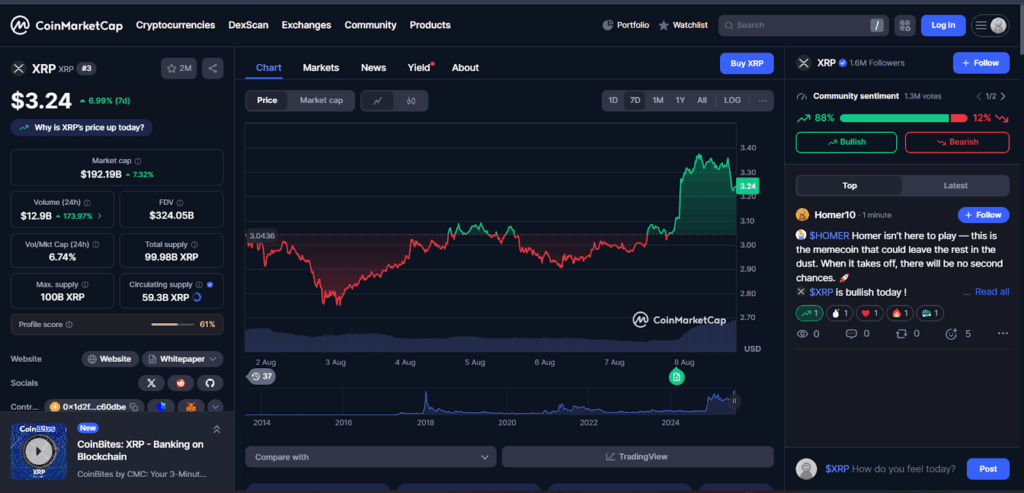Expand more contracts chevron
Image resolution: width=1024 pixels, height=493 pixels.
click(x=216, y=407)
